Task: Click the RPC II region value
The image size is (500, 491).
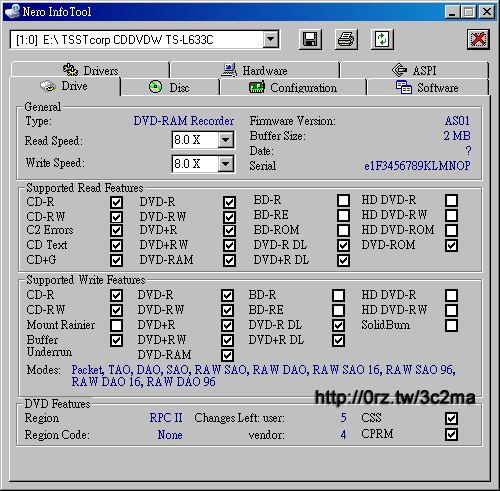Action: click(166, 418)
